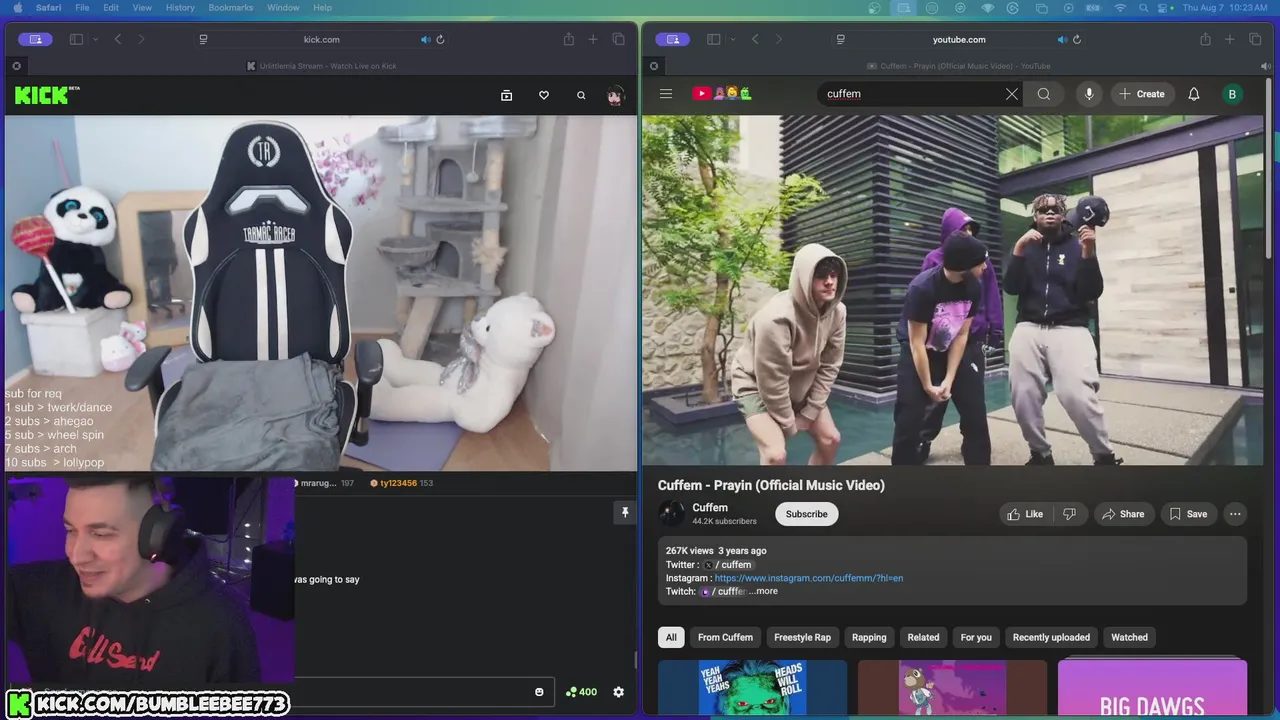
Task: Open more actions ellipsis under video
Action: (x=1235, y=514)
